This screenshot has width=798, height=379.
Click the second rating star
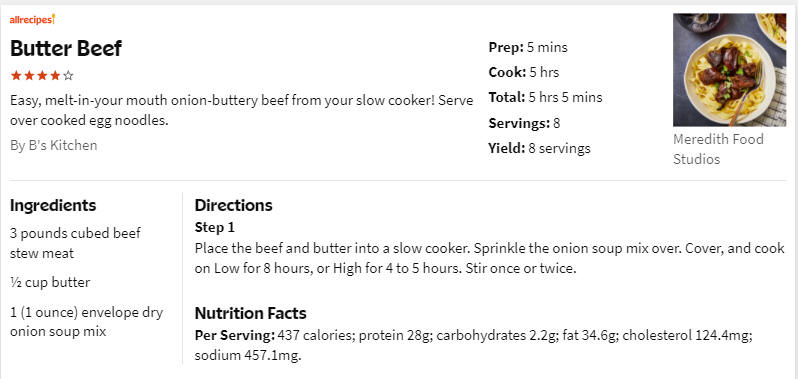point(29,76)
